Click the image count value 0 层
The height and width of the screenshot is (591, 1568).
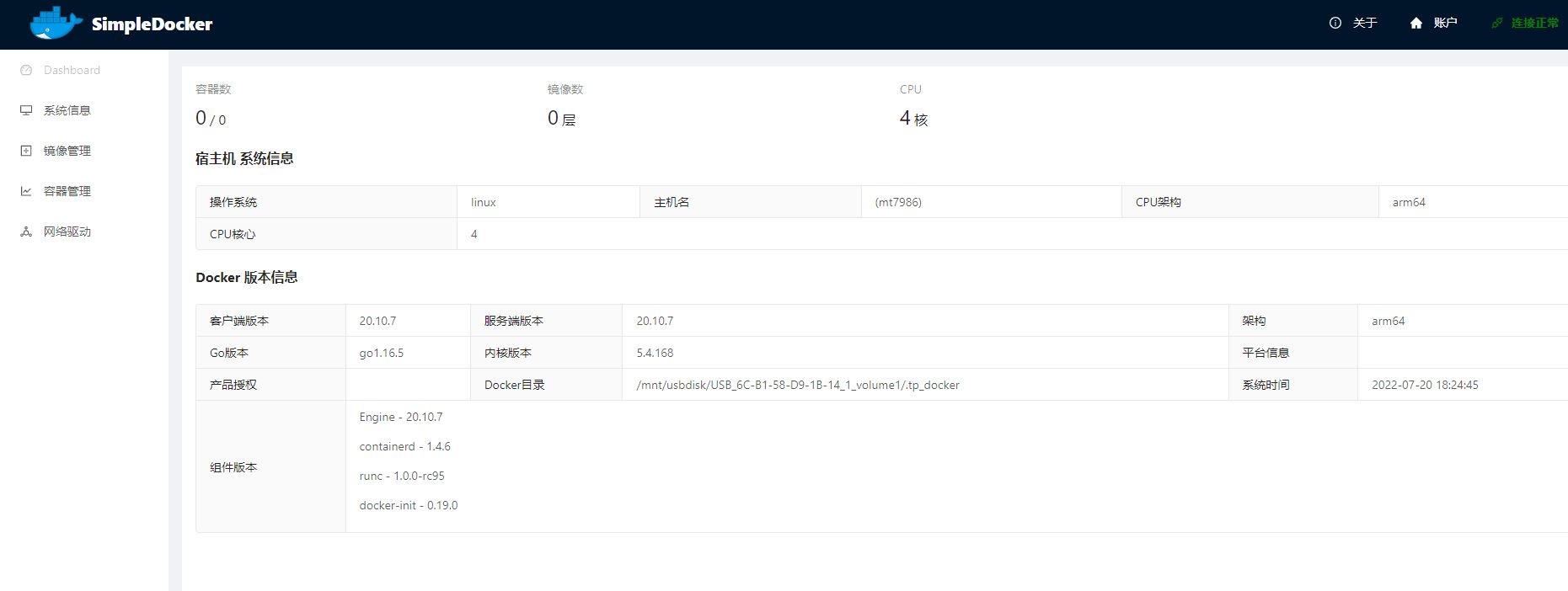point(562,119)
